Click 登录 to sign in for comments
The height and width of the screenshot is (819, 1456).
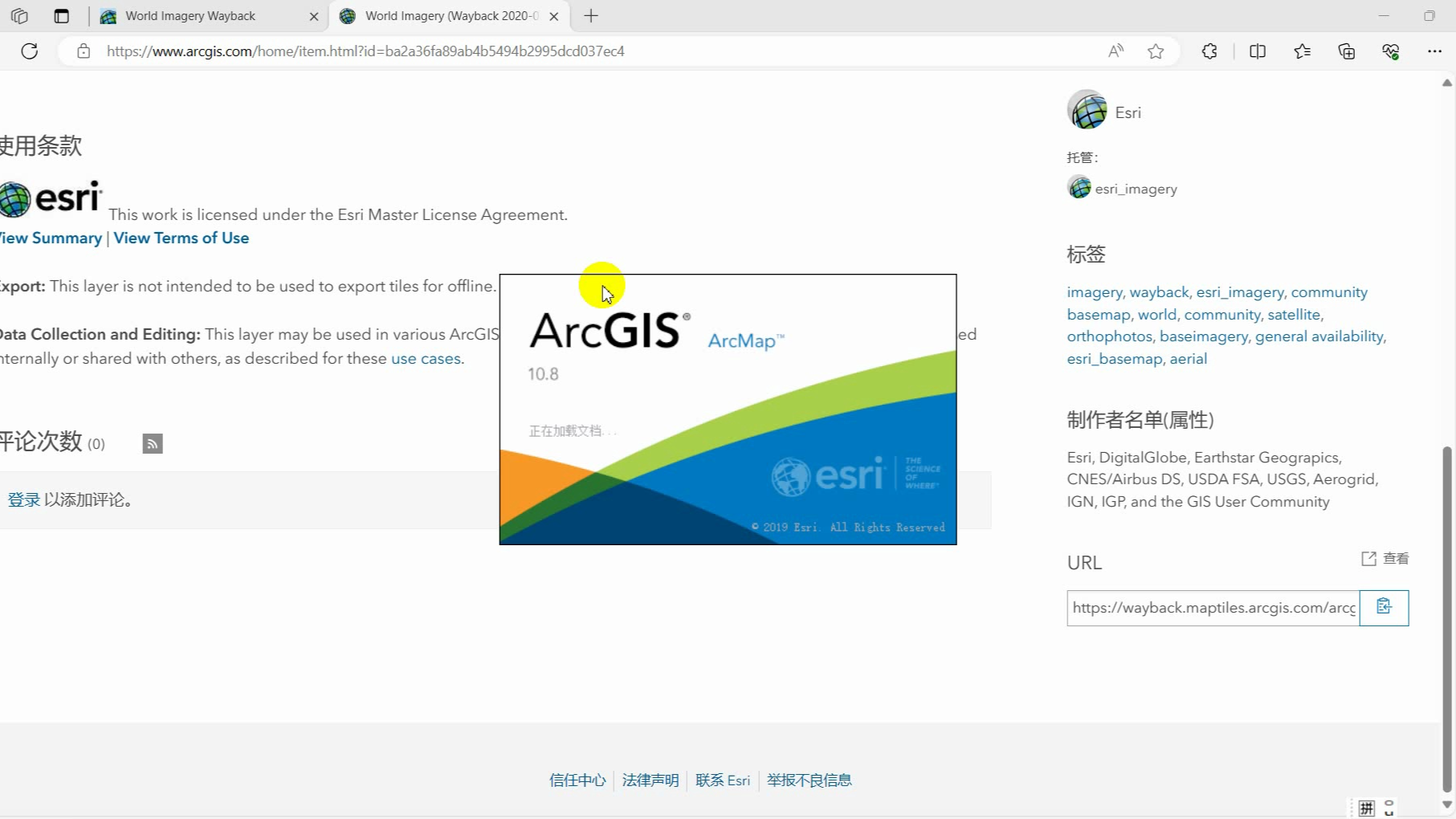pyautogui.click(x=23, y=499)
